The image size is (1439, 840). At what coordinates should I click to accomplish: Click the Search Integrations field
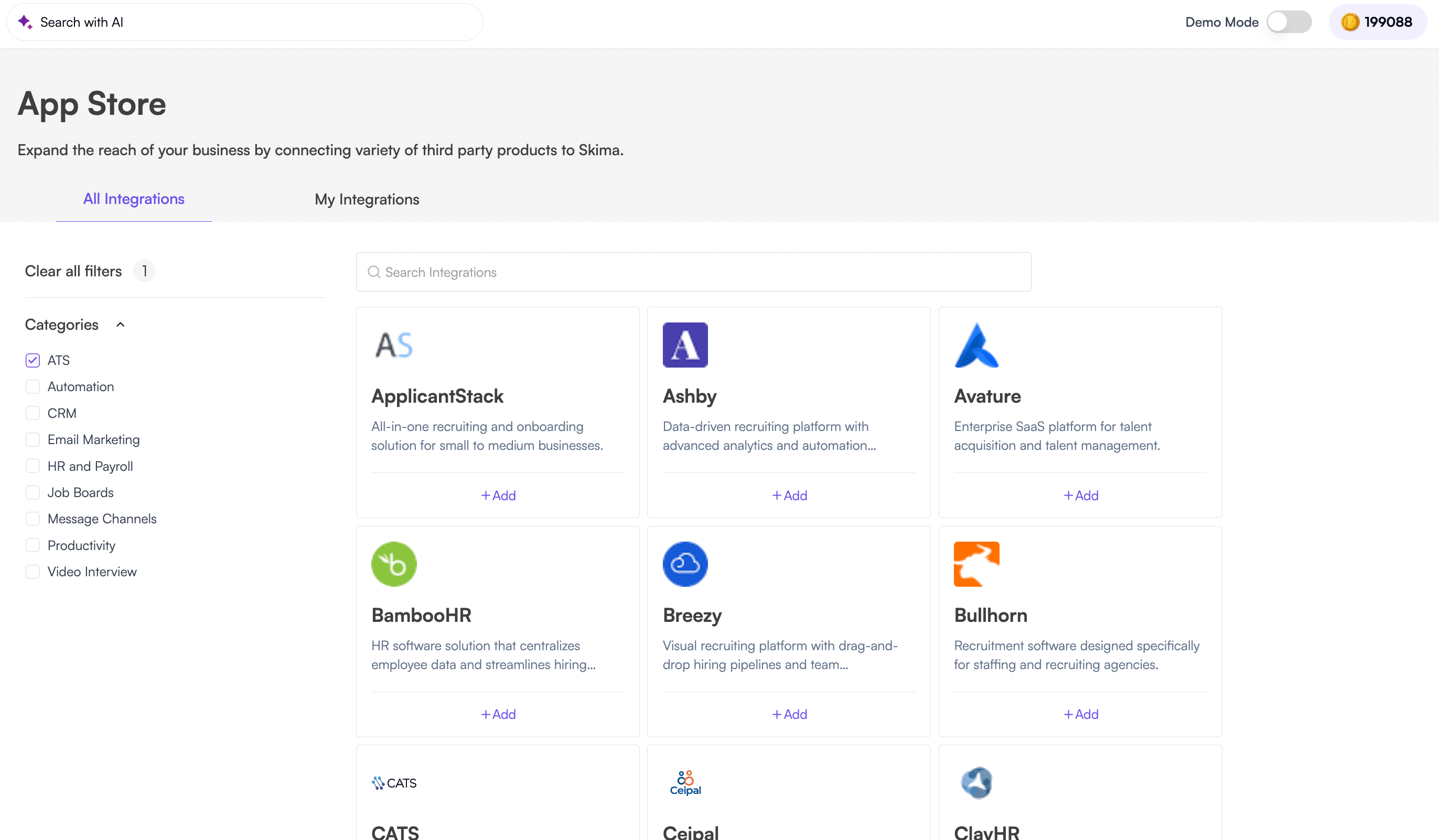(693, 272)
